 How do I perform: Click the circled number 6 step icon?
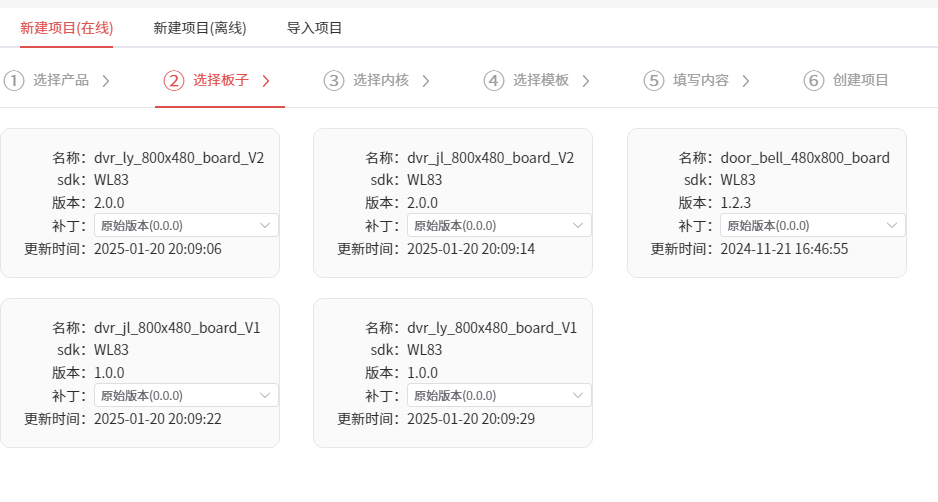pyautogui.click(x=814, y=81)
